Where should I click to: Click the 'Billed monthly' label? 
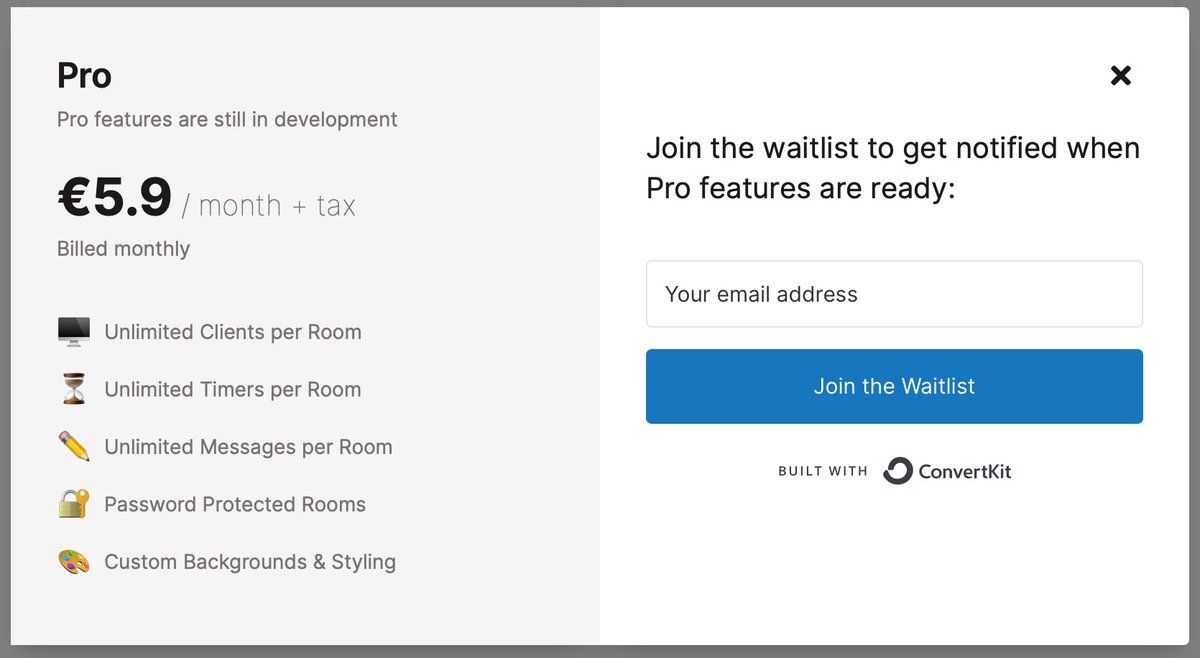pyautogui.click(x=123, y=249)
